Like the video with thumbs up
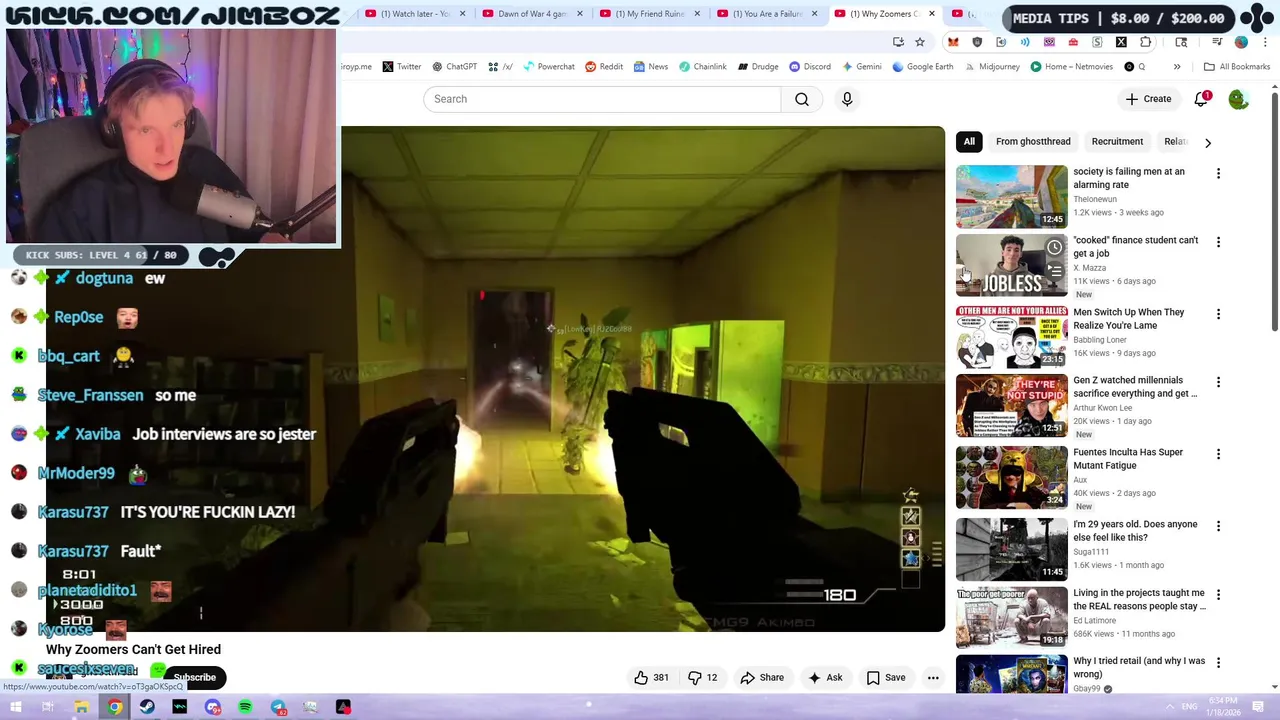Image resolution: width=1280 pixels, height=720 pixels. click(x=651, y=677)
